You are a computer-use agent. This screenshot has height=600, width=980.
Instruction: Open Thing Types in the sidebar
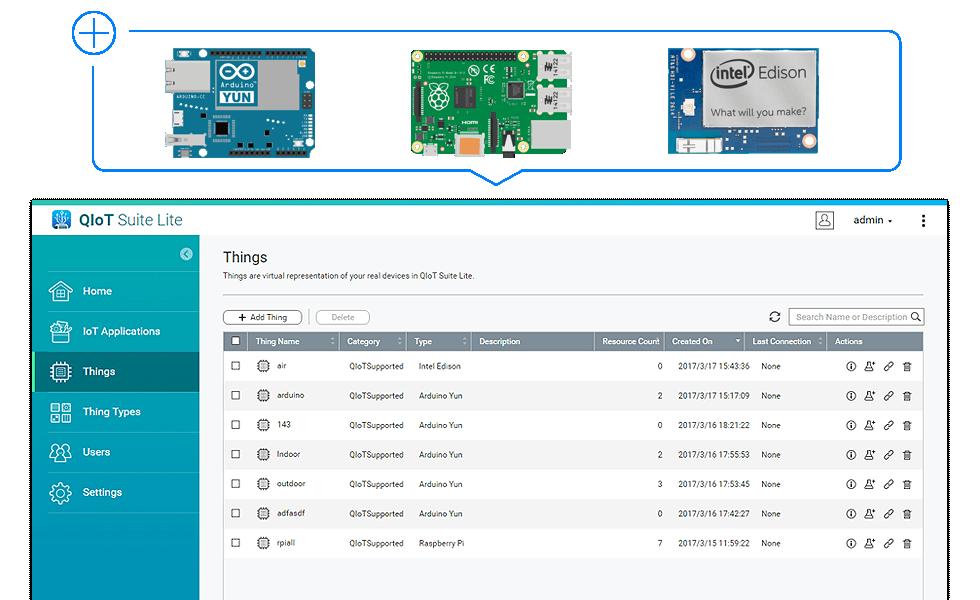(117, 412)
